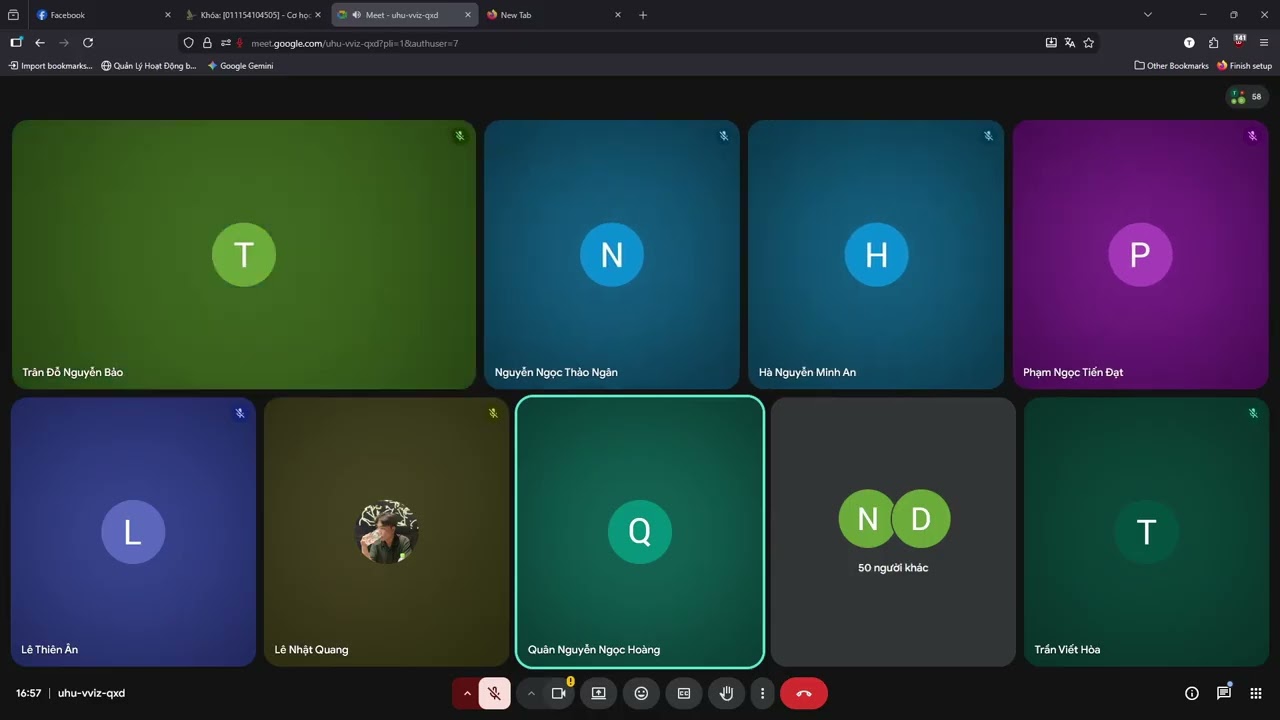This screenshot has width=1280, height=720.
Task: Click the 16:57 clock text
Action: point(28,693)
